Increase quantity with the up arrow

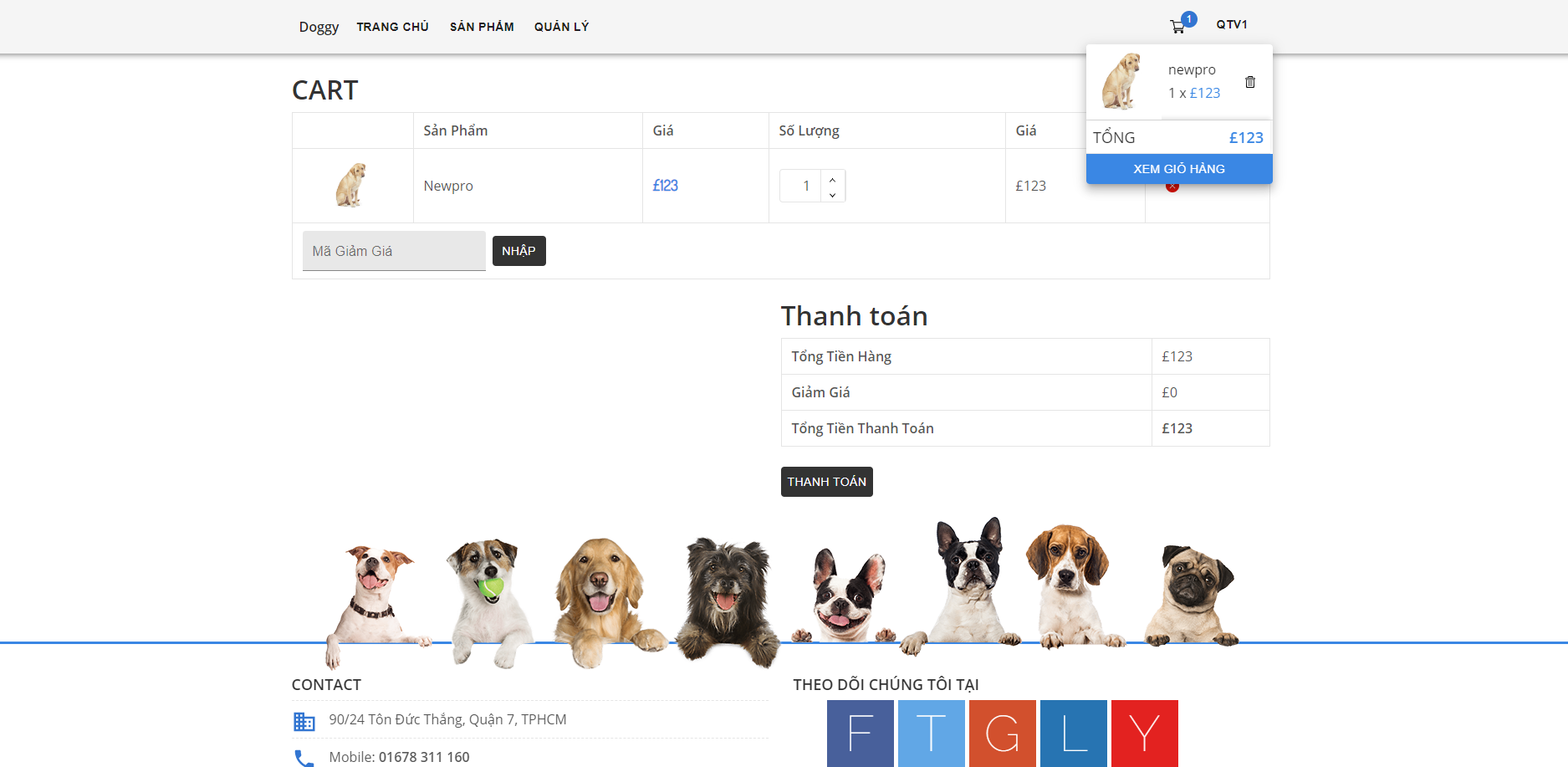(x=832, y=178)
